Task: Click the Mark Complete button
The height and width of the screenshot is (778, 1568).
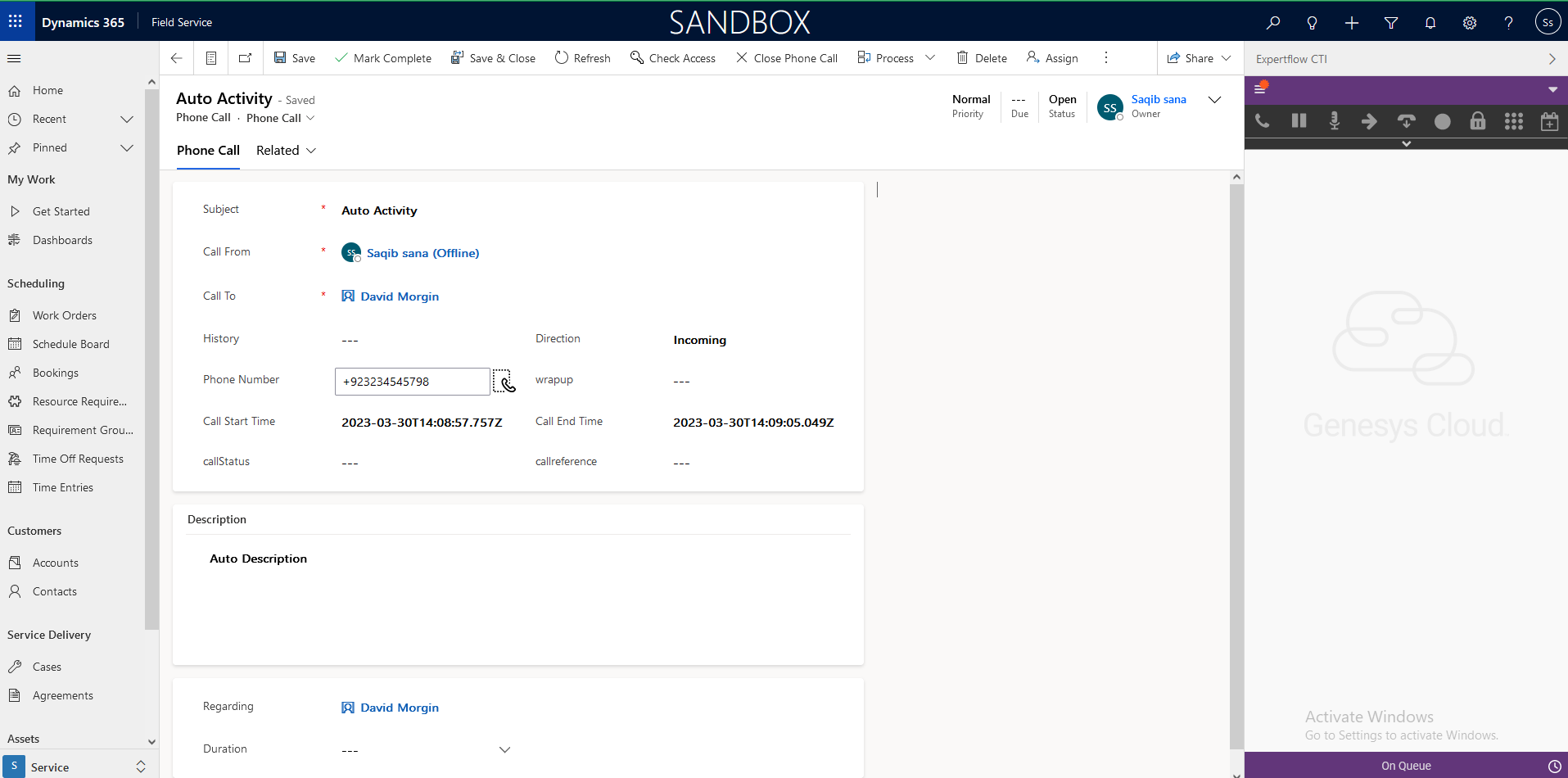Action: point(383,58)
